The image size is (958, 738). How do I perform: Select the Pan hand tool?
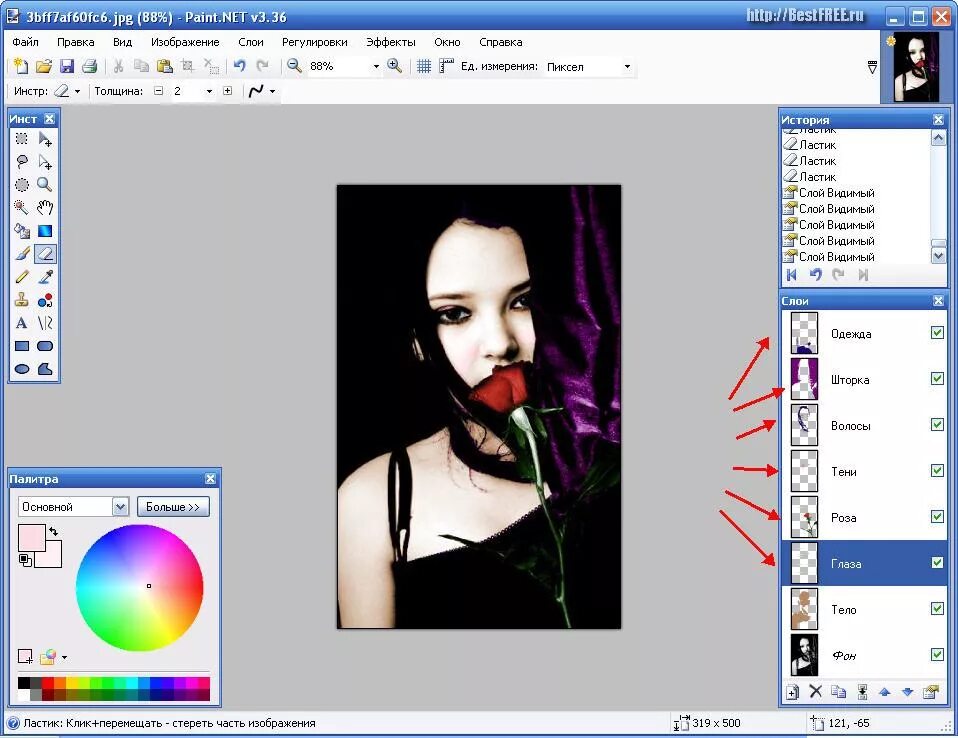click(45, 208)
